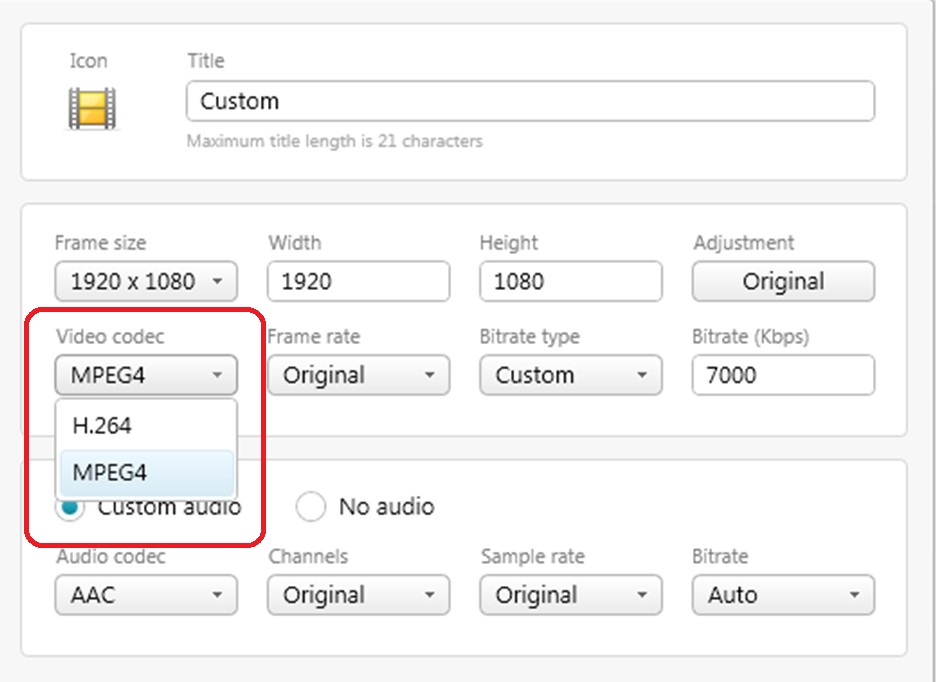
Task: Select the No audio radio button
Action: pyautogui.click(x=311, y=507)
